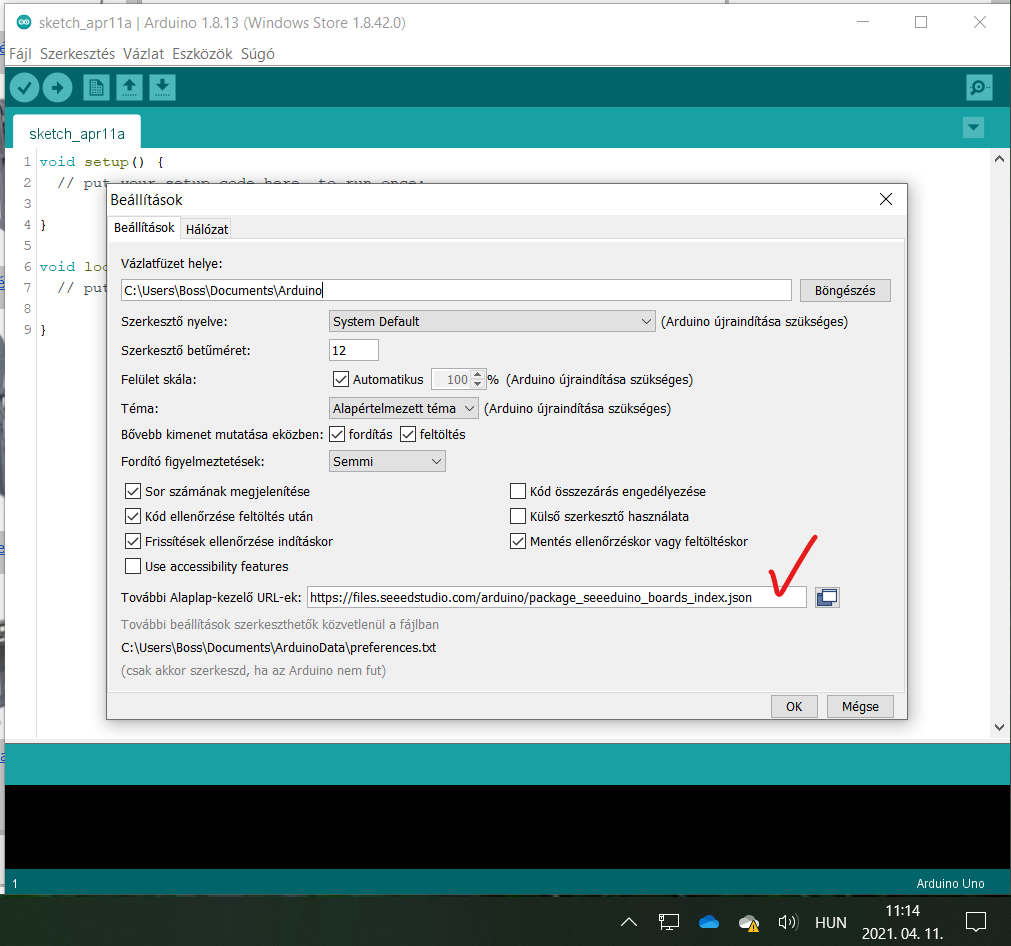This screenshot has width=1011, height=946.
Task: Select the sketch_apr11a editor tab
Action: click(77, 133)
